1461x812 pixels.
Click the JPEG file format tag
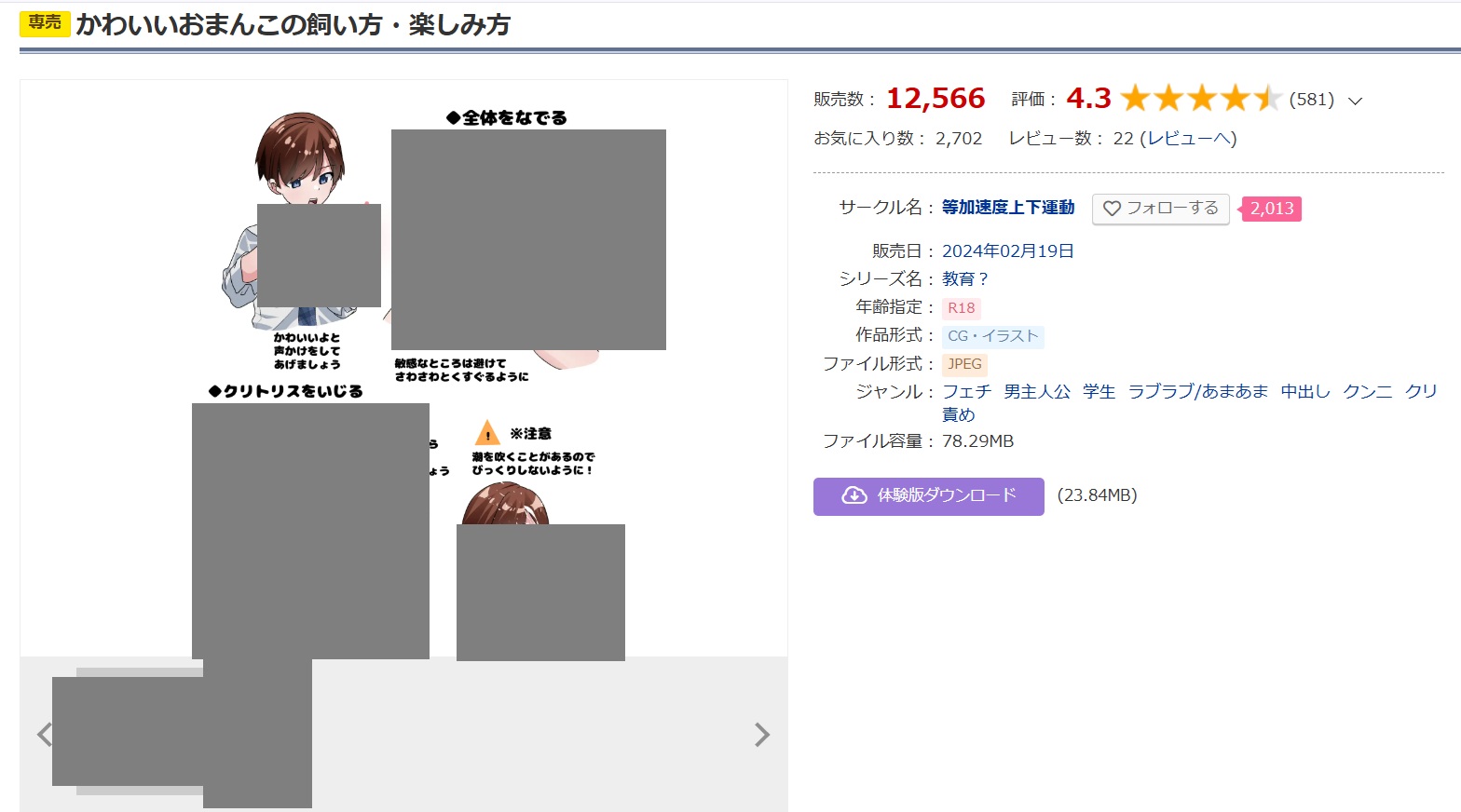(x=964, y=364)
